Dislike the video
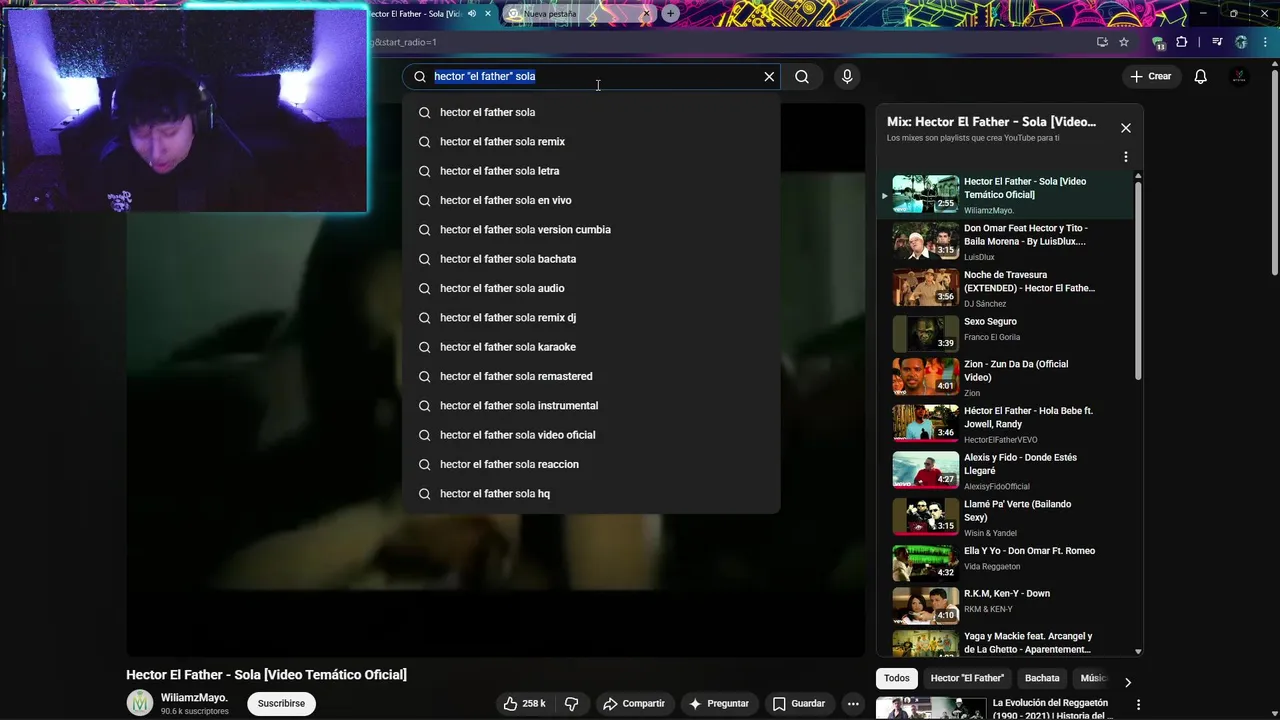 [x=572, y=703]
